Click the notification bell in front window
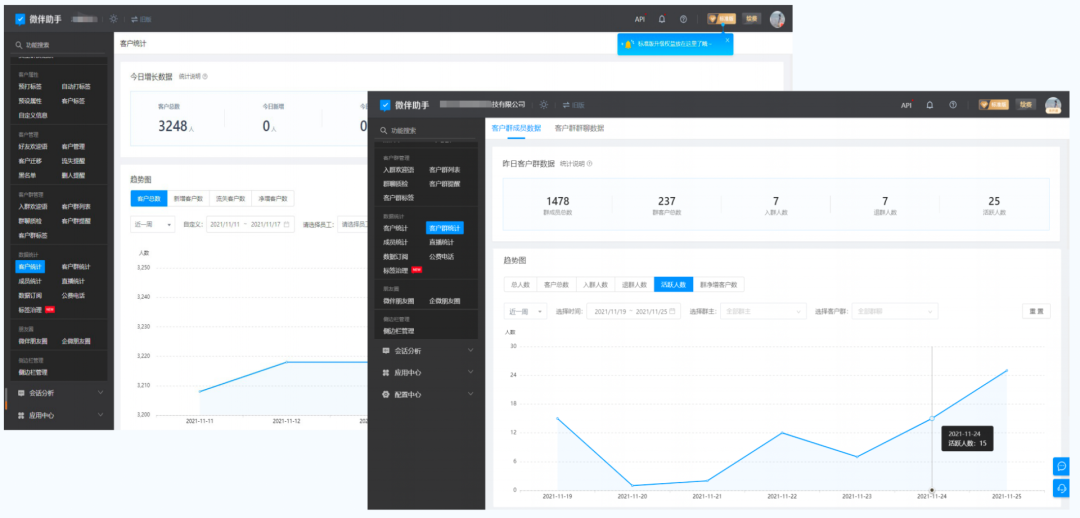Viewport: 1080px width, 518px height. pyautogui.click(x=930, y=105)
